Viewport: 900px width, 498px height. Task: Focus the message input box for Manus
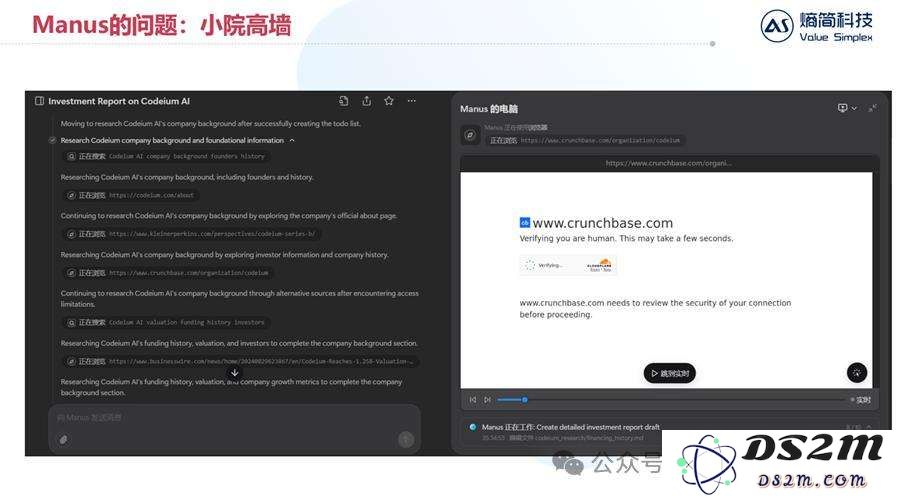click(x=234, y=418)
